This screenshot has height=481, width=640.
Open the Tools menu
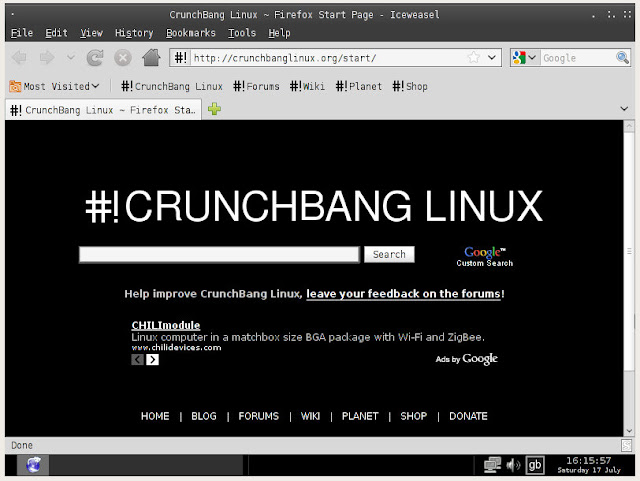coord(242,33)
